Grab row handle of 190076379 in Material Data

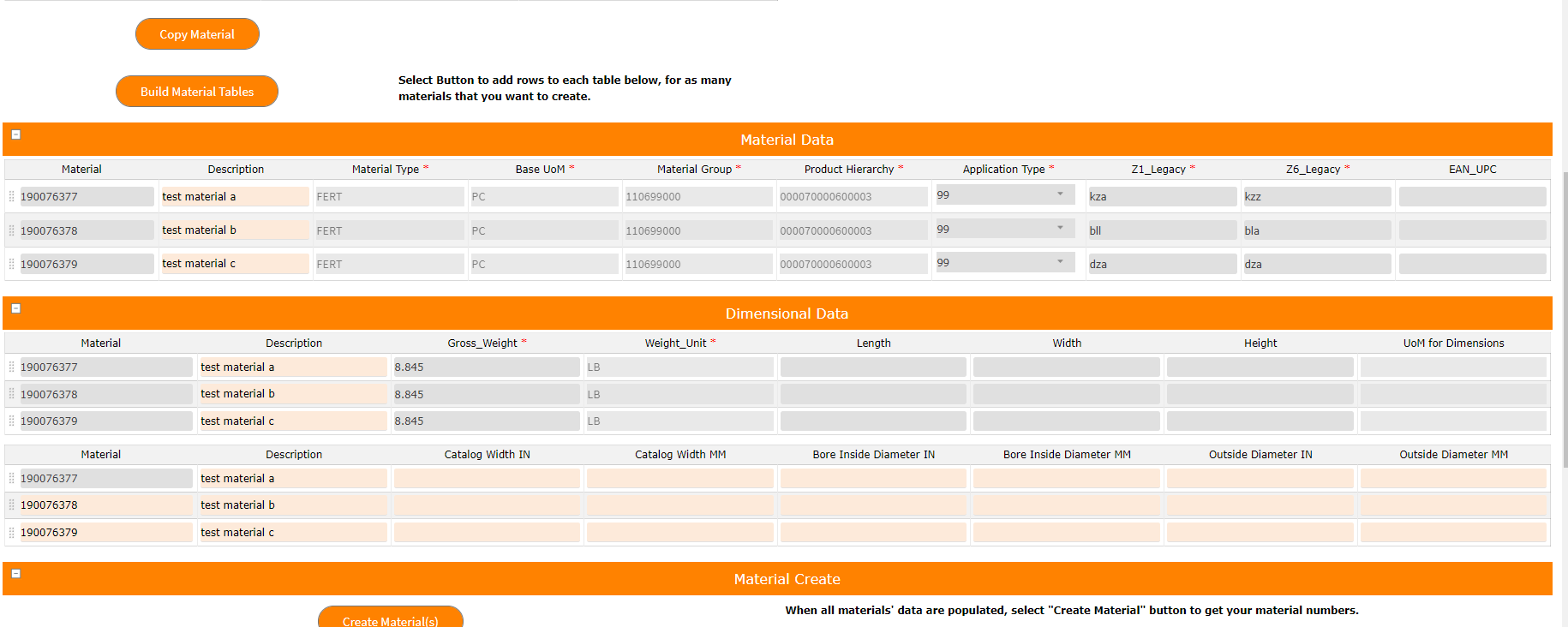(11, 264)
